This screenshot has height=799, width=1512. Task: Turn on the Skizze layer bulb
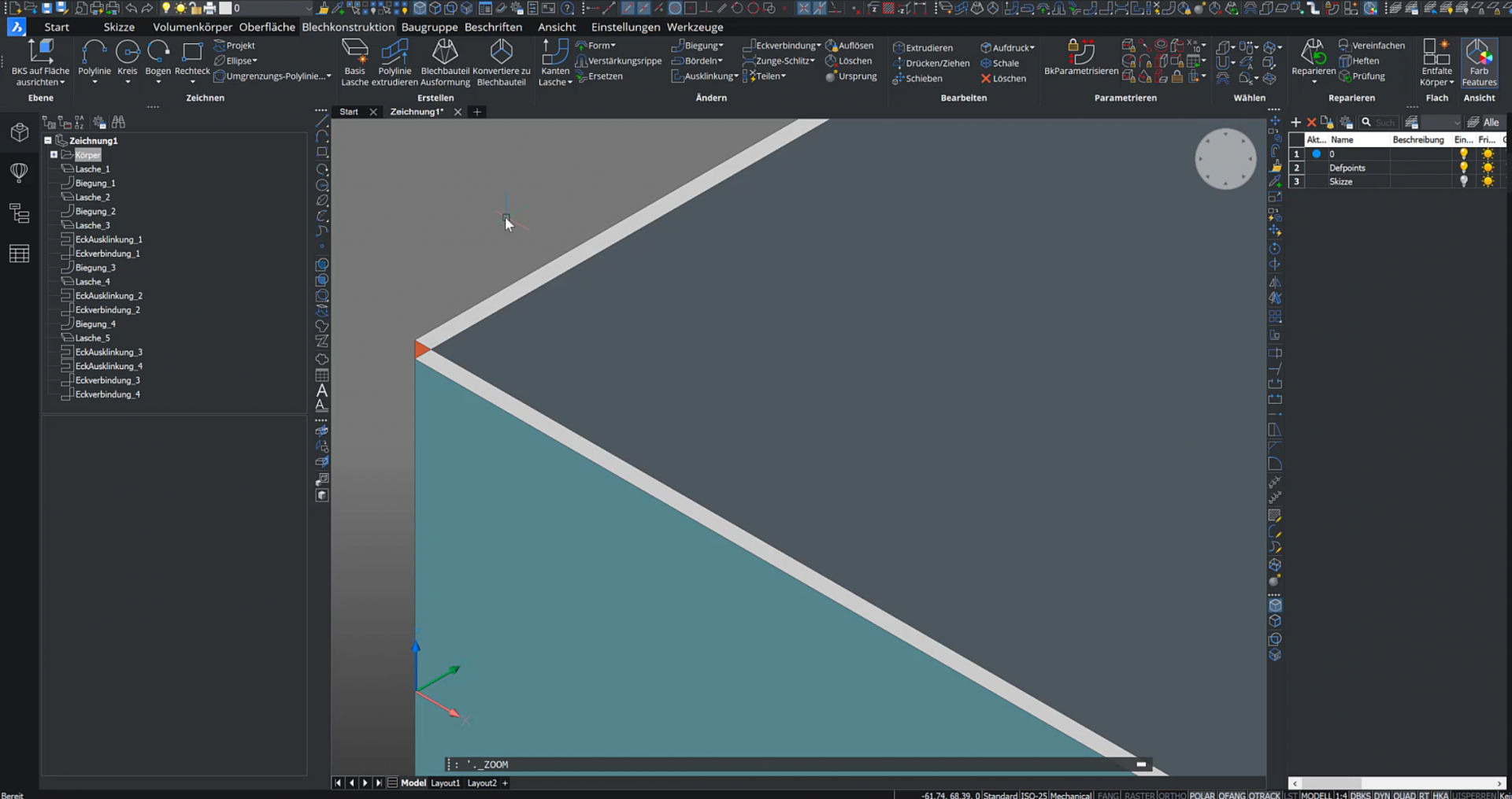[1463, 181]
